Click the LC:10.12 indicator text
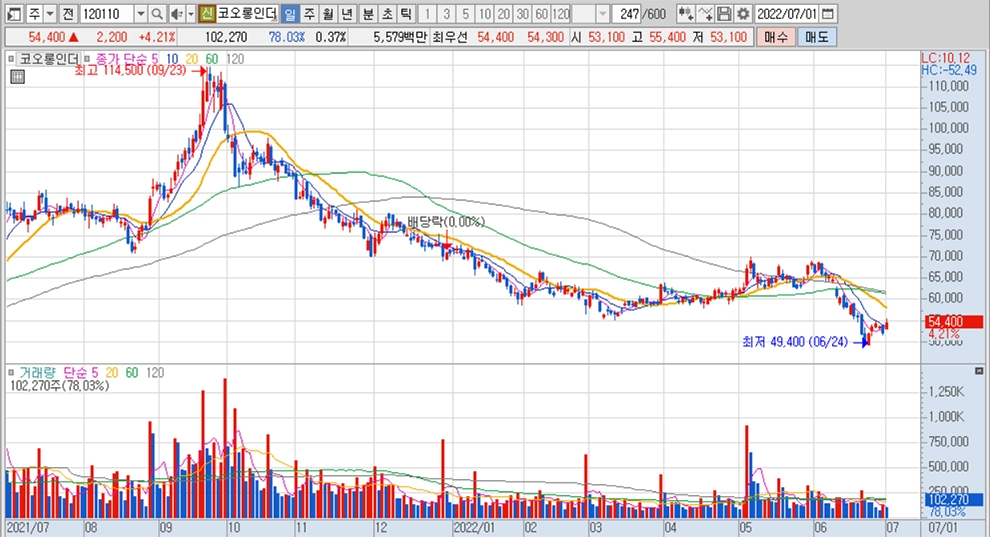Screen dimensions: 990x537 pyautogui.click(x=945, y=59)
